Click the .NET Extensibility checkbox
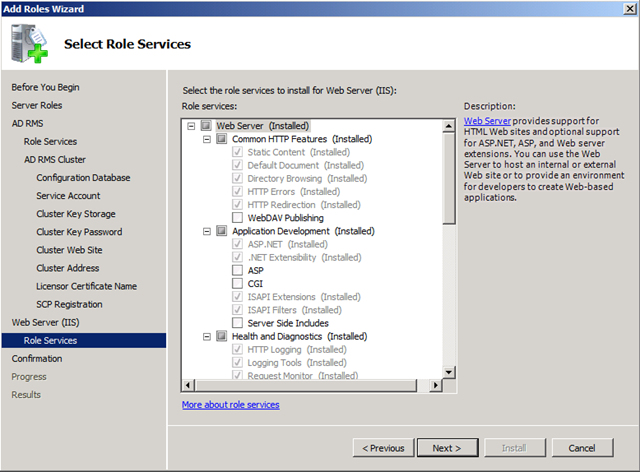Image resolution: width=640 pixels, height=472 pixels. point(237,257)
